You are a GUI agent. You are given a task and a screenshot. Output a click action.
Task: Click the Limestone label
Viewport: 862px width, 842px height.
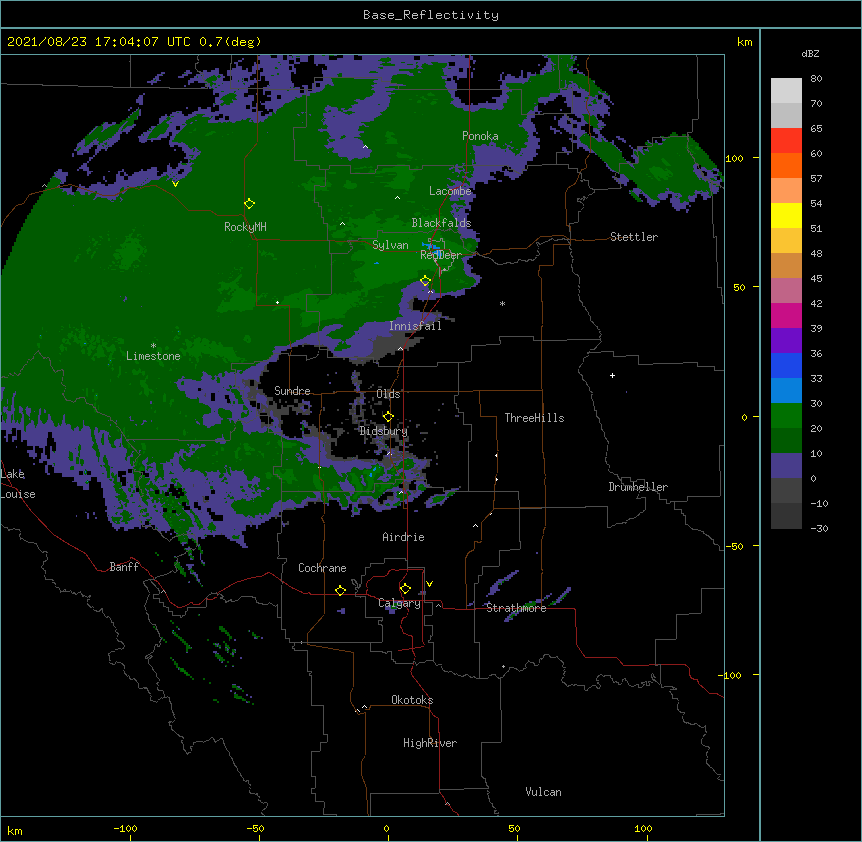153,356
